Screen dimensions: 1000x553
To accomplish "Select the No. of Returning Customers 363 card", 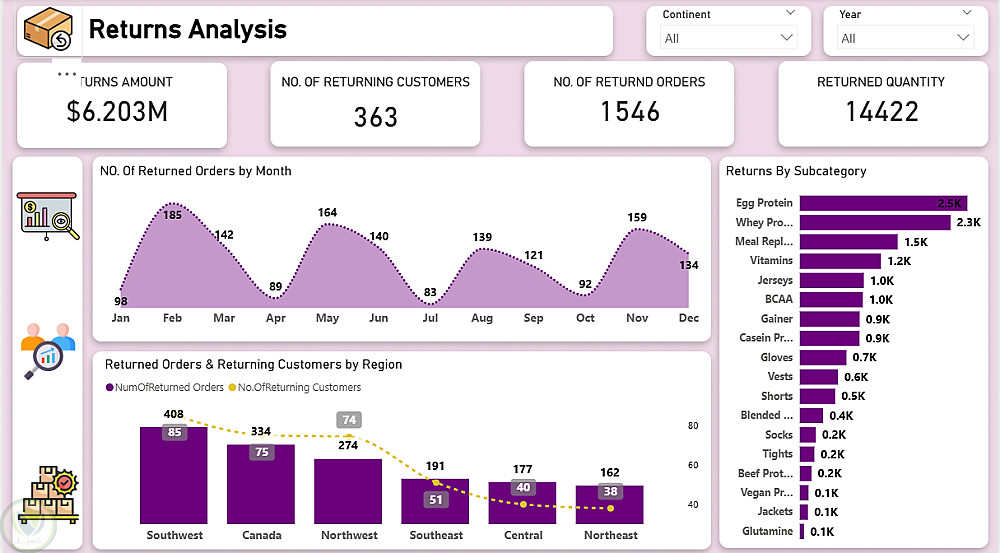I will 375,105.
